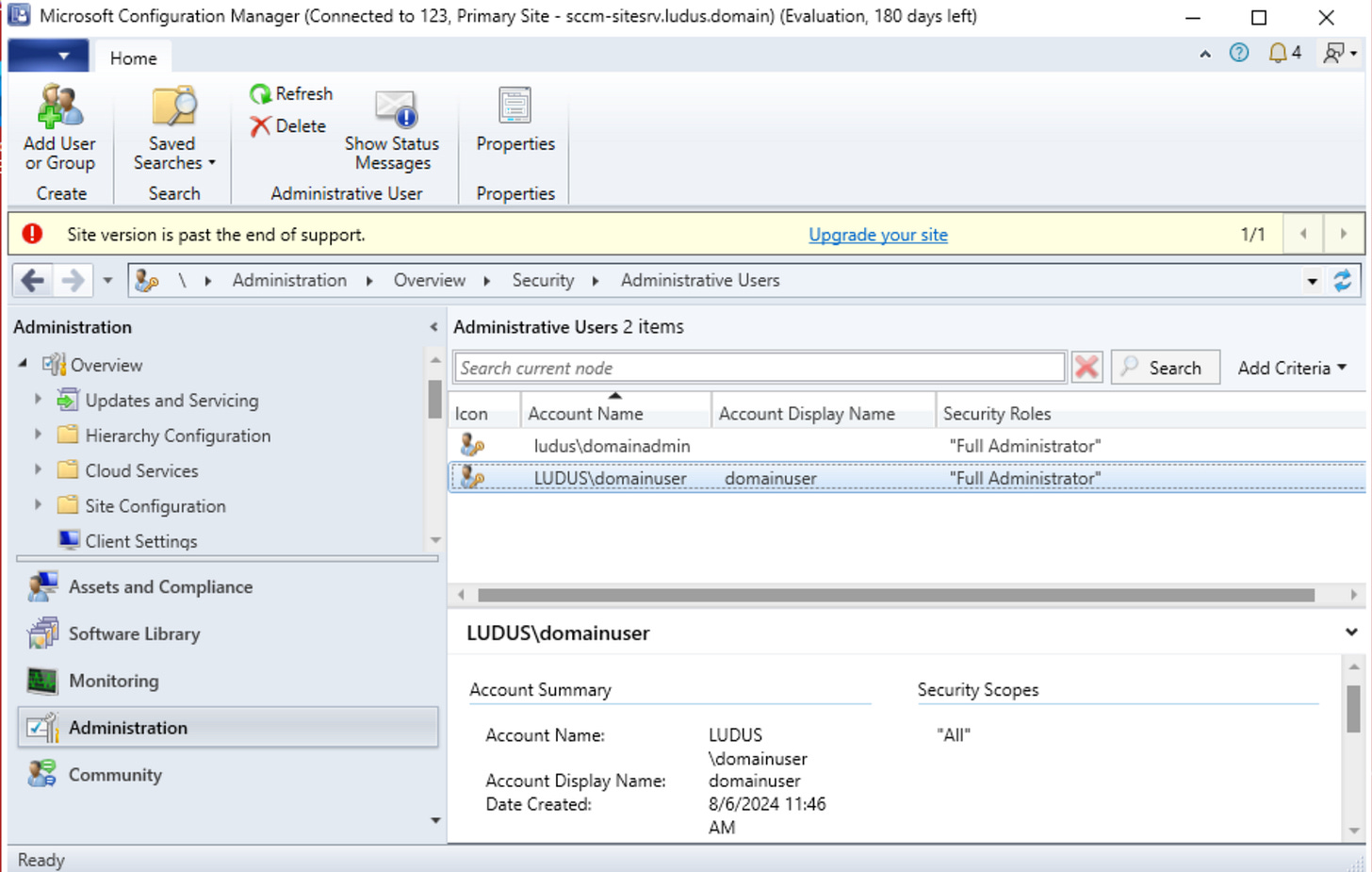Click the breadcrumb root user-key icon
1372x872 pixels.
(146, 280)
